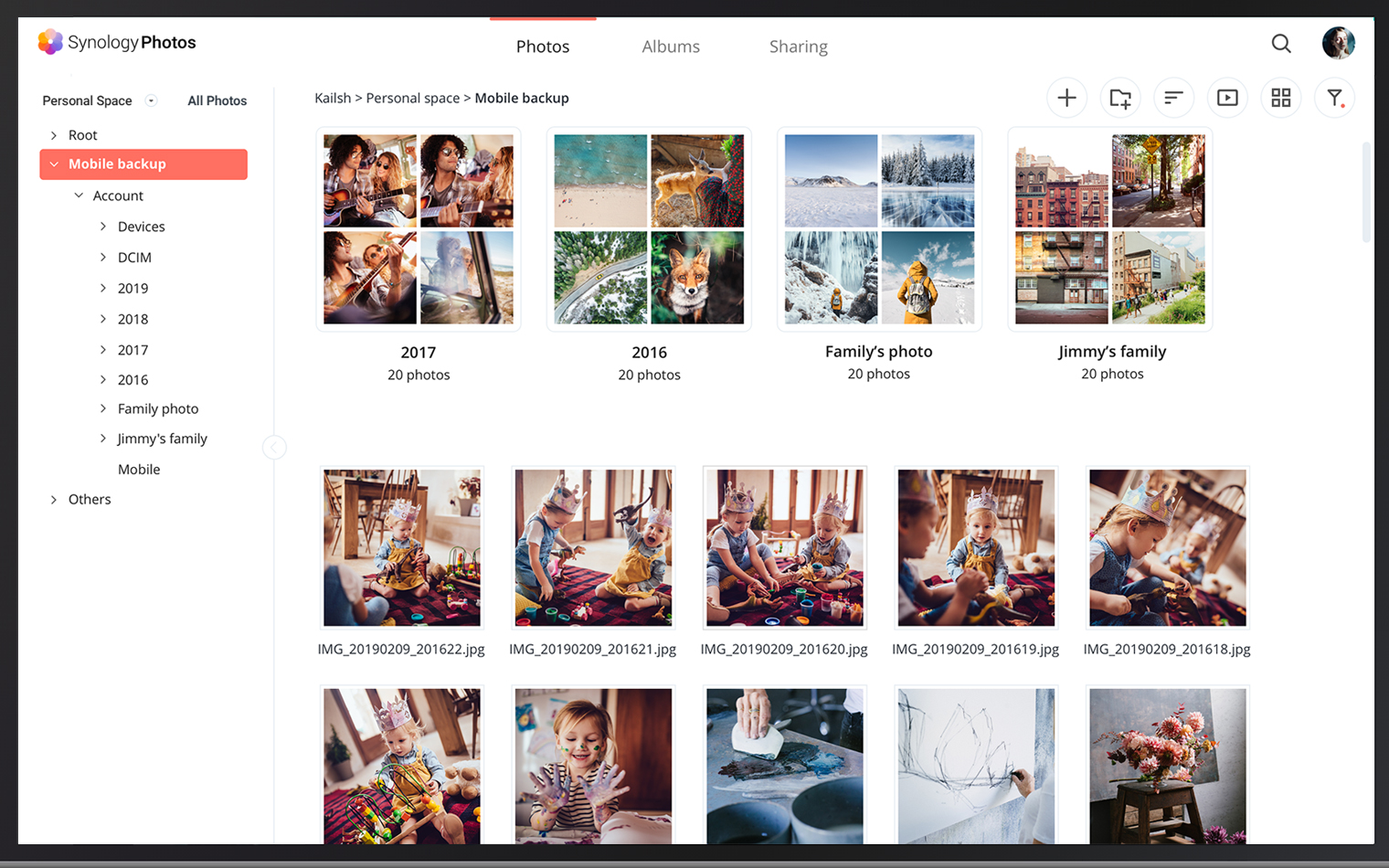Switch to the Albums tab
1389x868 pixels.
point(671,47)
